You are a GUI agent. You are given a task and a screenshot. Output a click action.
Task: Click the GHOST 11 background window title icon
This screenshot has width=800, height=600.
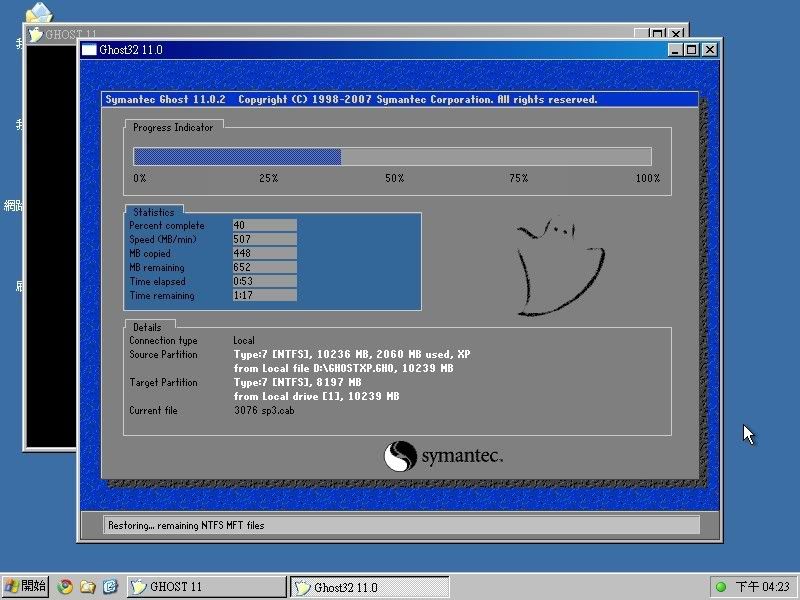coord(36,34)
